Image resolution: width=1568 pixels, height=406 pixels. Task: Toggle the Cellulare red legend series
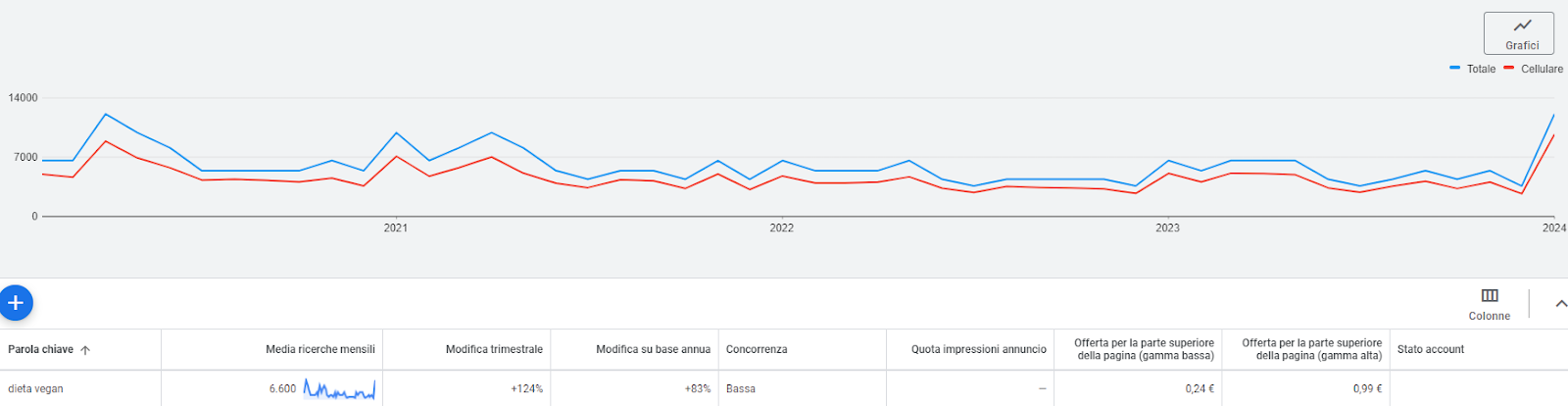1533,69
